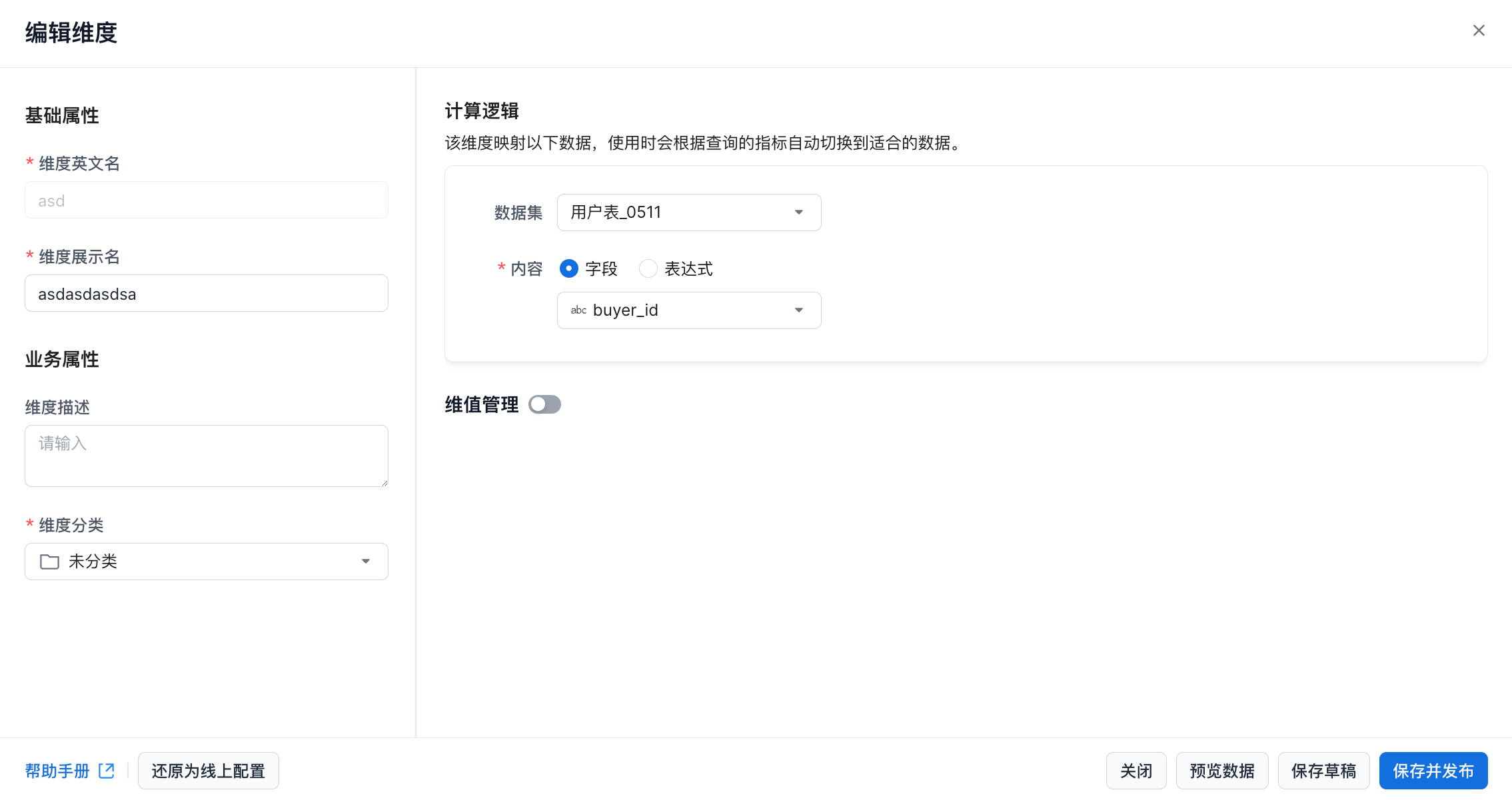This screenshot has width=1512, height=800.
Task: Open the 维度分类 未分类 dropdown
Action: coord(207,562)
